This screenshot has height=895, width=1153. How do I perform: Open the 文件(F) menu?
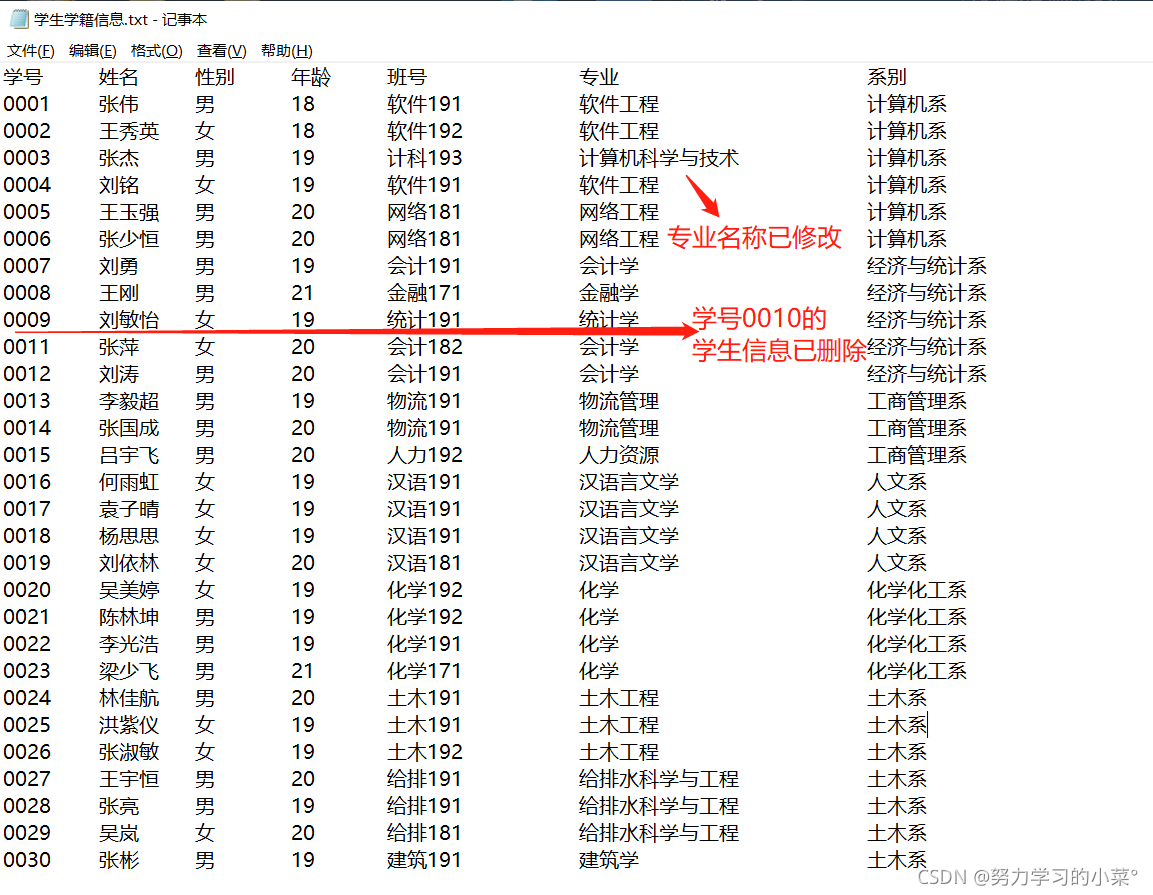coord(31,51)
